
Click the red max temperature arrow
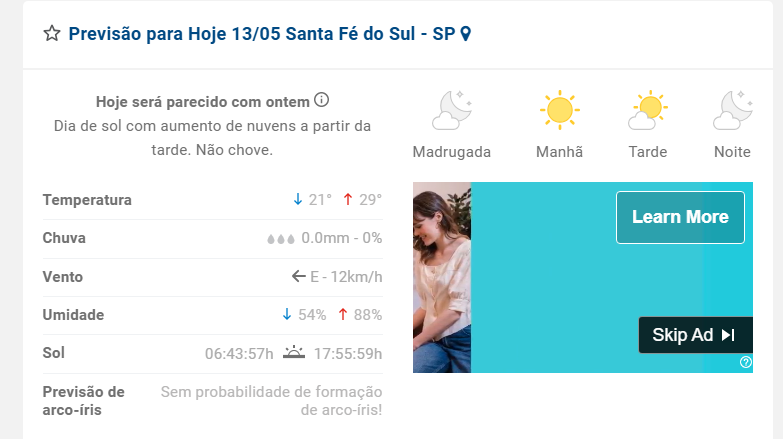coord(348,200)
